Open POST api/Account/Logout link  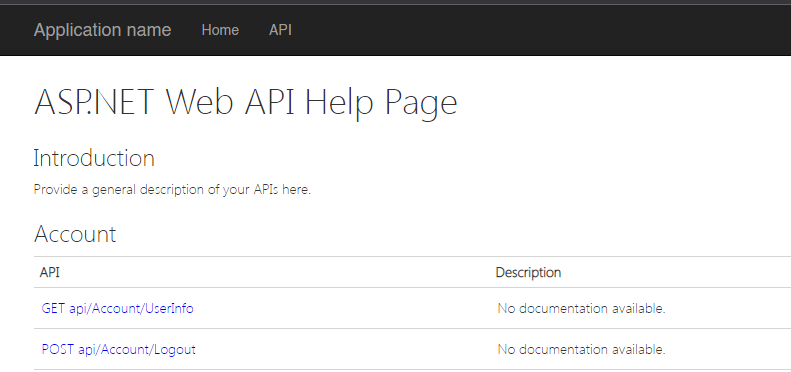pyautogui.click(x=119, y=349)
